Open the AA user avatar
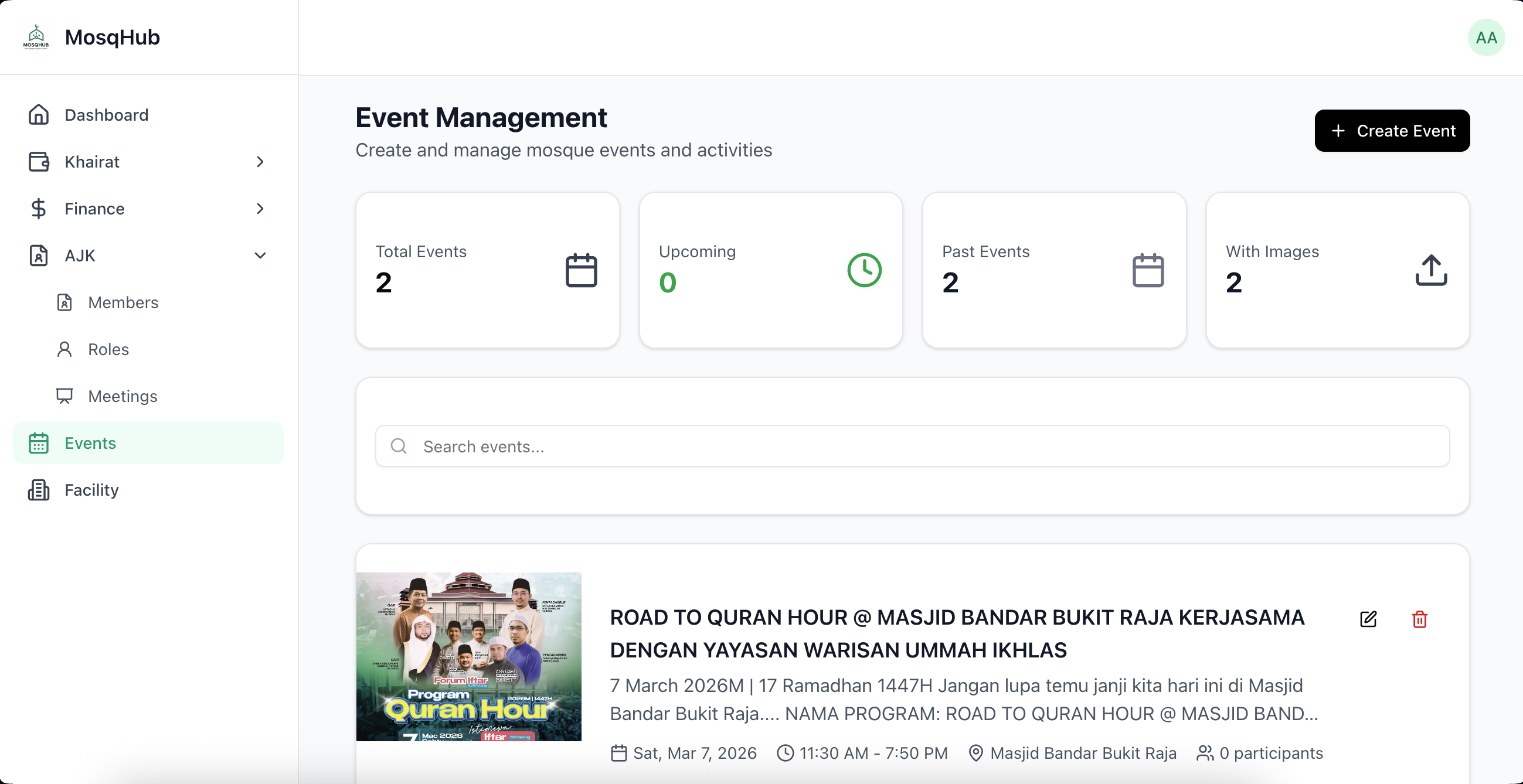This screenshot has height=784, width=1523. pyautogui.click(x=1485, y=38)
